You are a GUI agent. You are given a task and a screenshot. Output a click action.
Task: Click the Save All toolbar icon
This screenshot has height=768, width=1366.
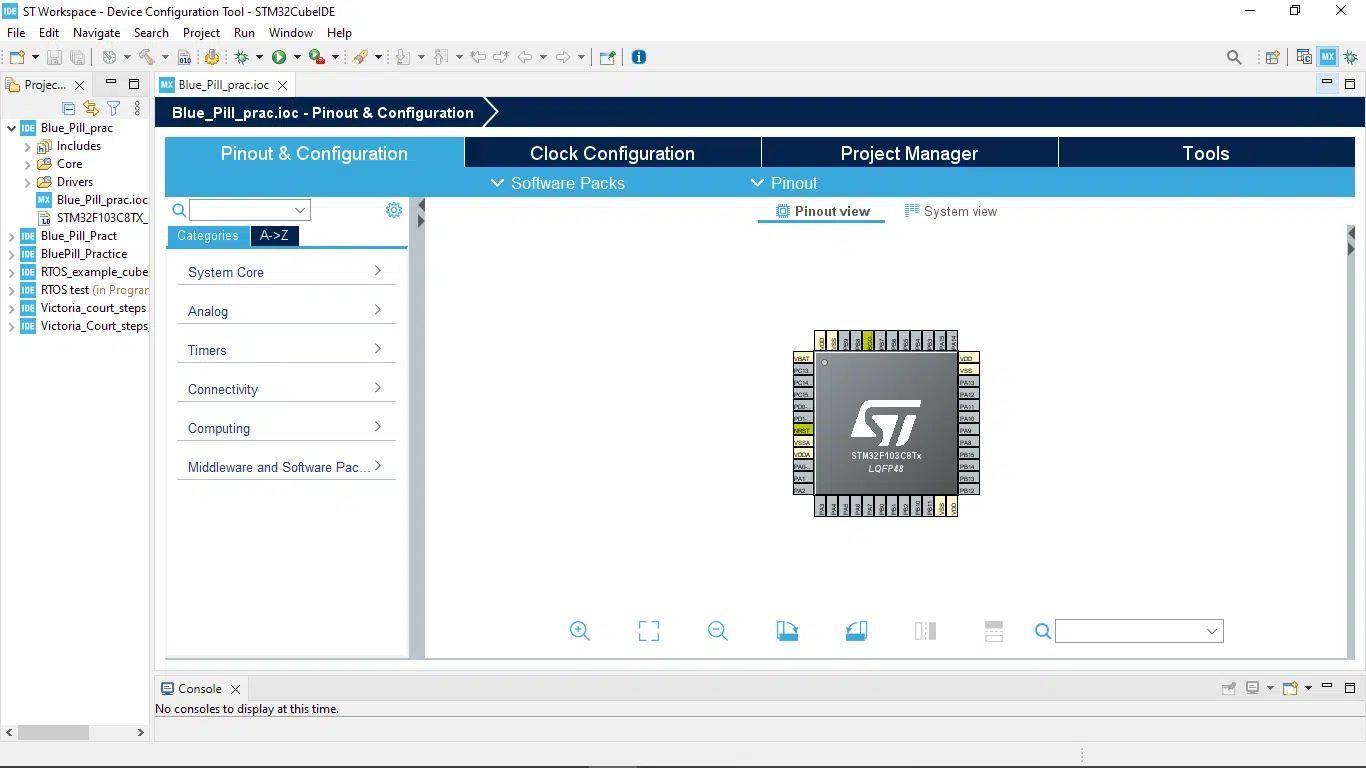[x=77, y=58]
